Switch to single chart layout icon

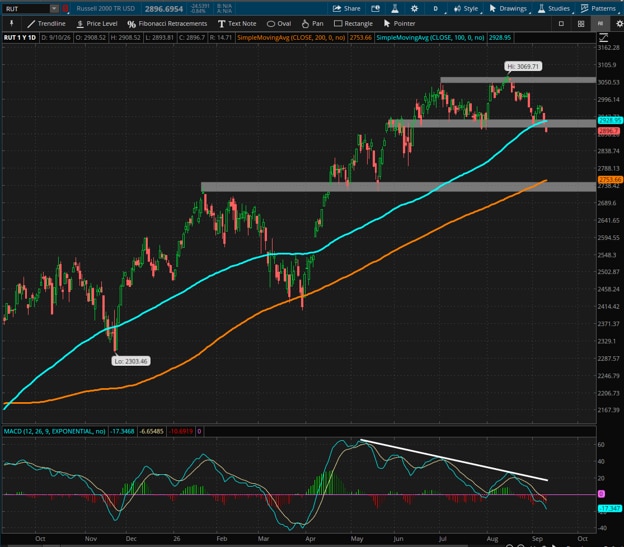click(561, 24)
